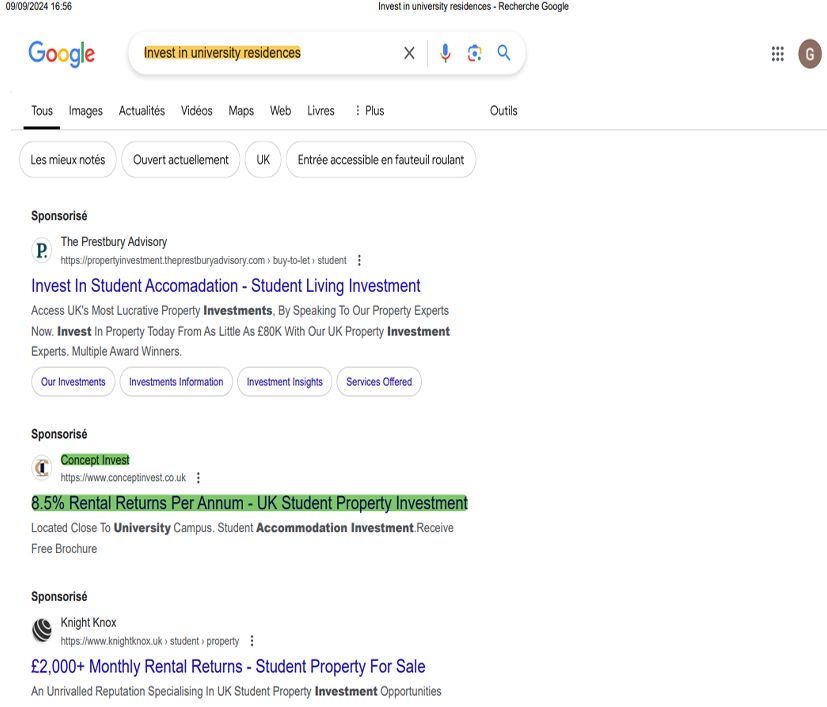Open the Our Investments sitelink

tap(73, 381)
